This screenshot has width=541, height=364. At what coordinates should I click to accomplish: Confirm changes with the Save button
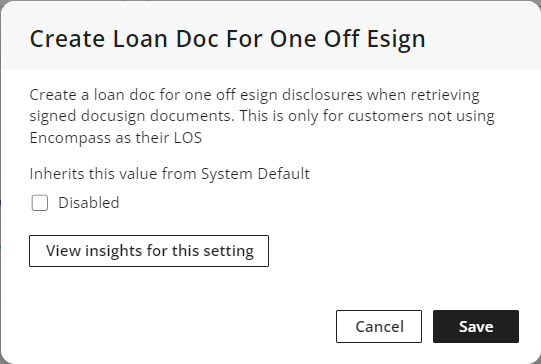pyautogui.click(x=476, y=326)
